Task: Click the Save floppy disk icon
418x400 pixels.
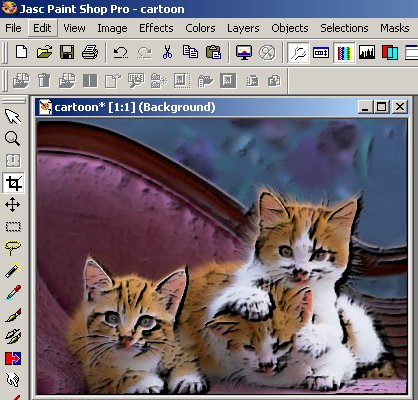Action: [67, 52]
